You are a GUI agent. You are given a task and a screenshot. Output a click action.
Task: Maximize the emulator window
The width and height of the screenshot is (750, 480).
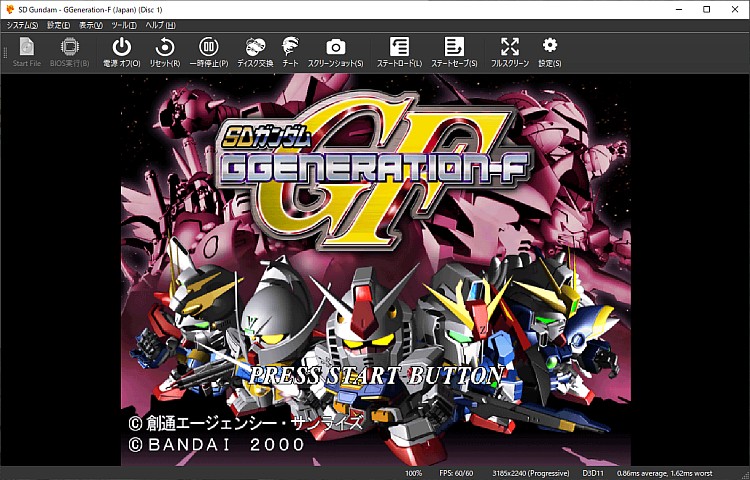pyautogui.click(x=707, y=10)
